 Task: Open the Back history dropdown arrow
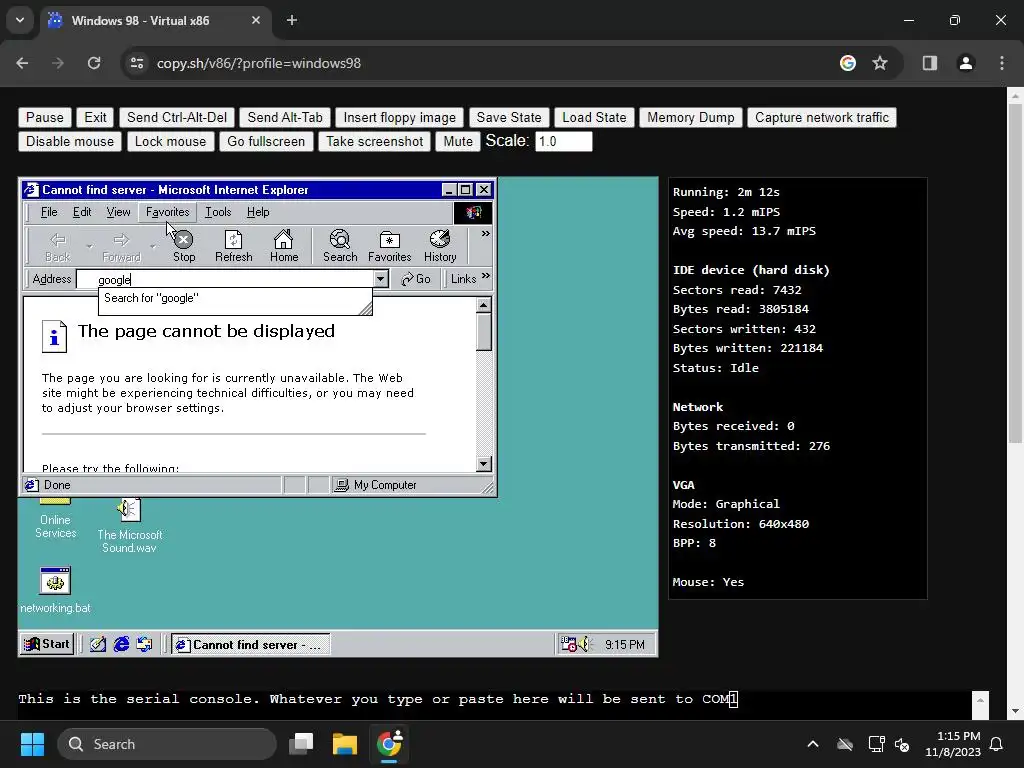click(89, 247)
